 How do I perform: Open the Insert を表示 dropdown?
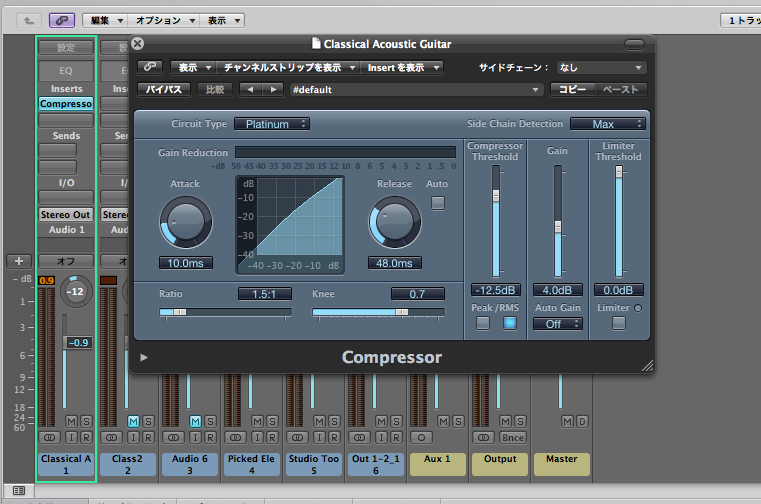click(x=401, y=67)
